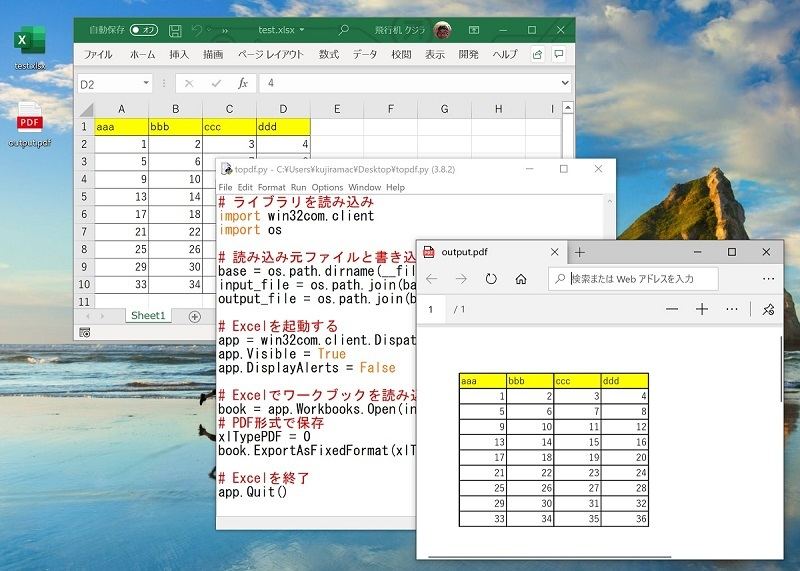This screenshot has height=571, width=800.
Task: Pin the PDF toolbar
Action: coord(768,309)
